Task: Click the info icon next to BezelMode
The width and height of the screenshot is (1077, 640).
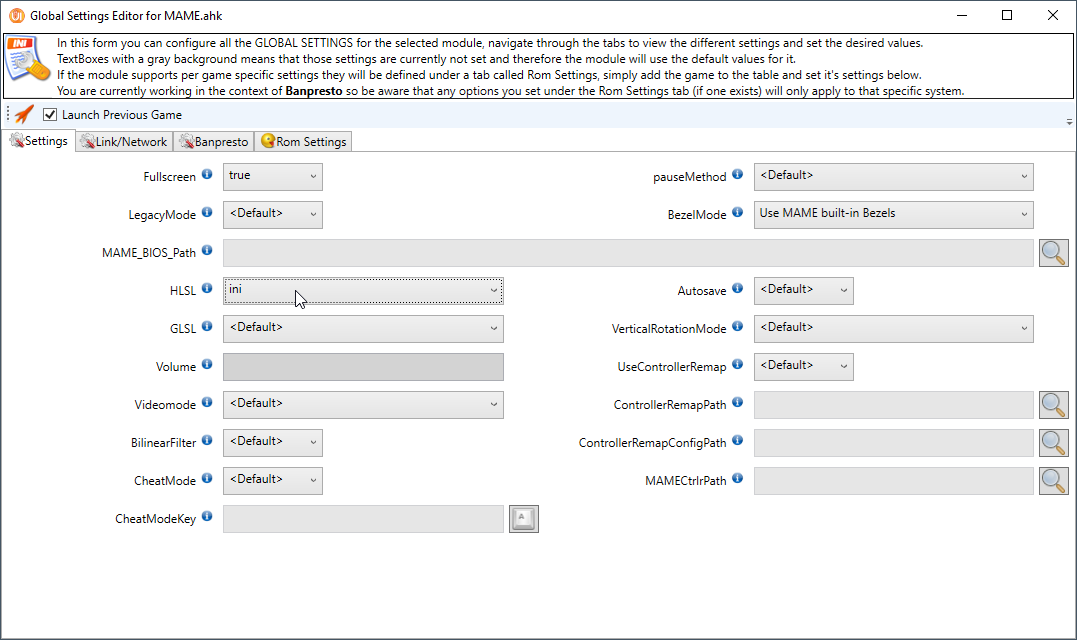Action: [x=737, y=213]
